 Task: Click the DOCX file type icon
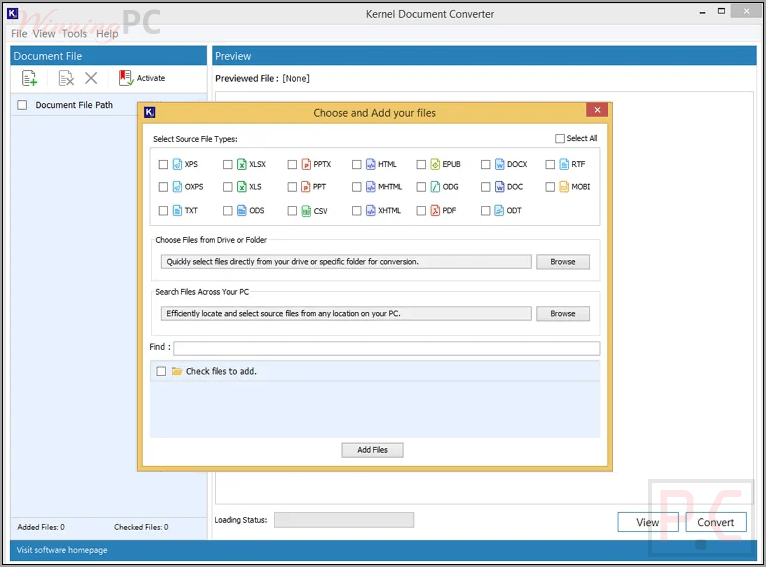click(x=500, y=164)
